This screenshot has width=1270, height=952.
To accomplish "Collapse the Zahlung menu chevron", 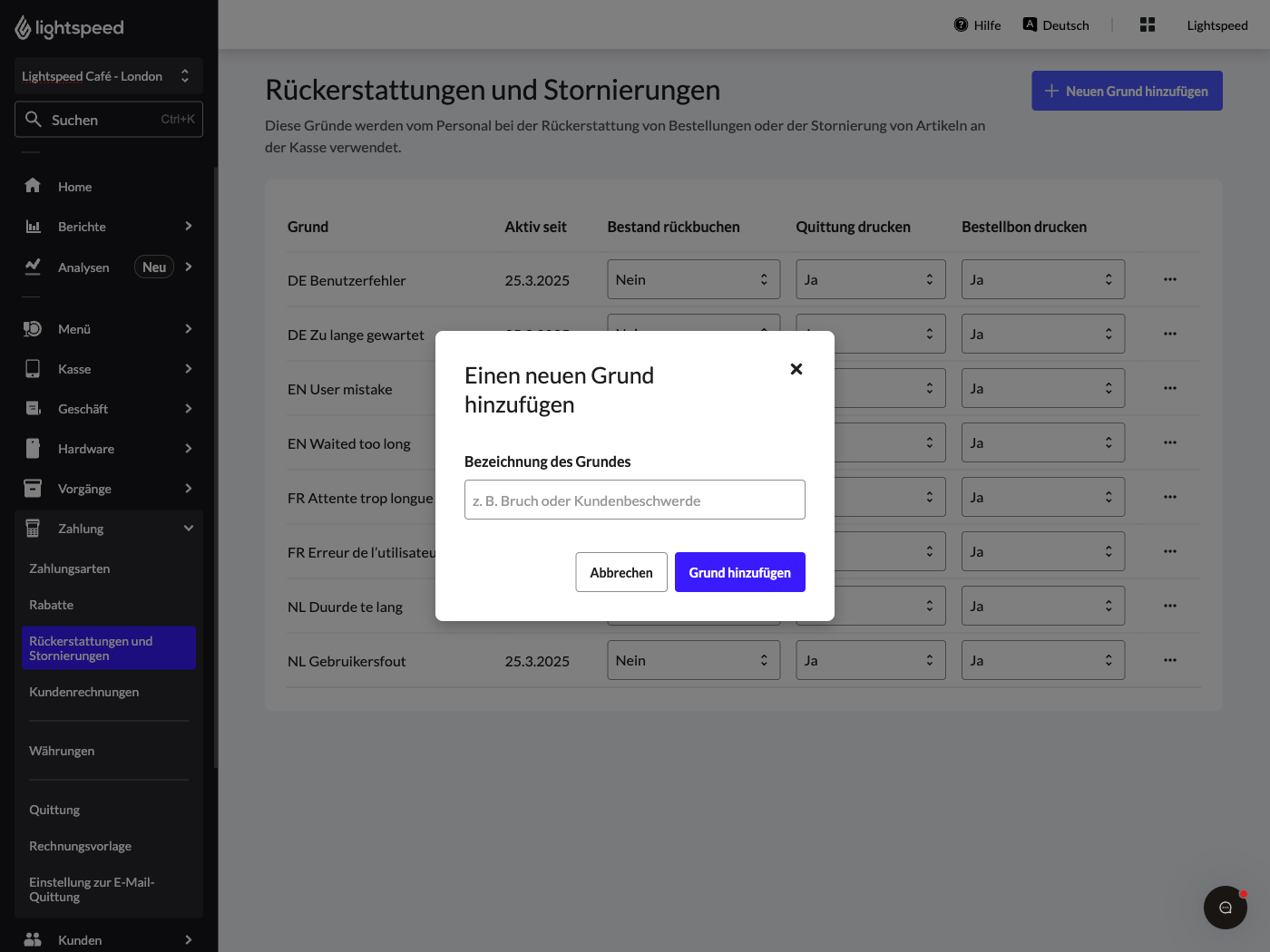I will tap(189, 528).
